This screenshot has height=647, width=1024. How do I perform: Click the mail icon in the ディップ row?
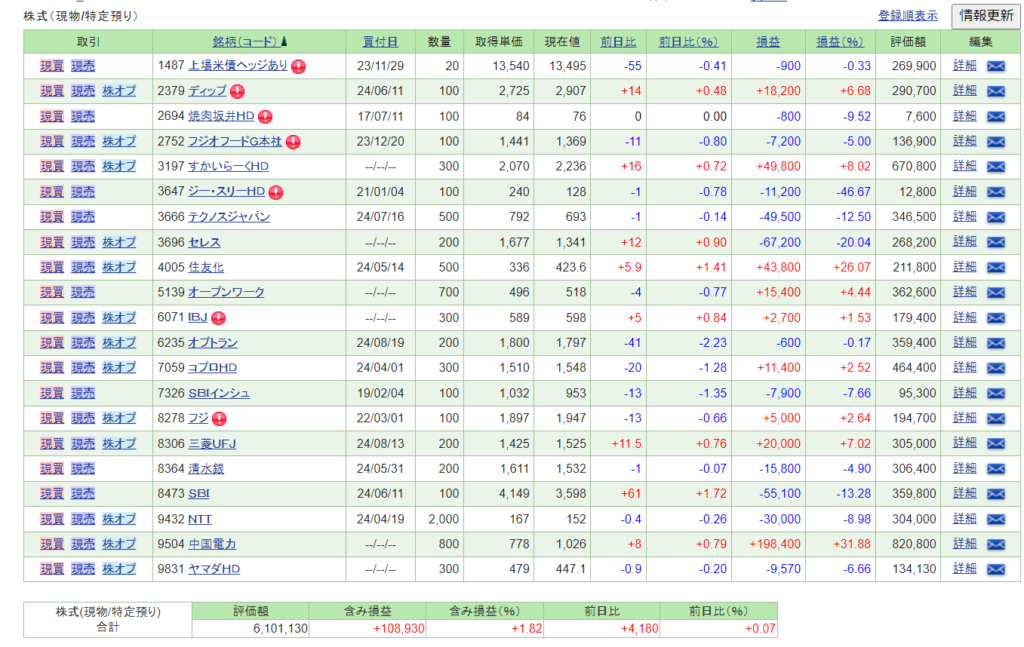click(x=995, y=91)
